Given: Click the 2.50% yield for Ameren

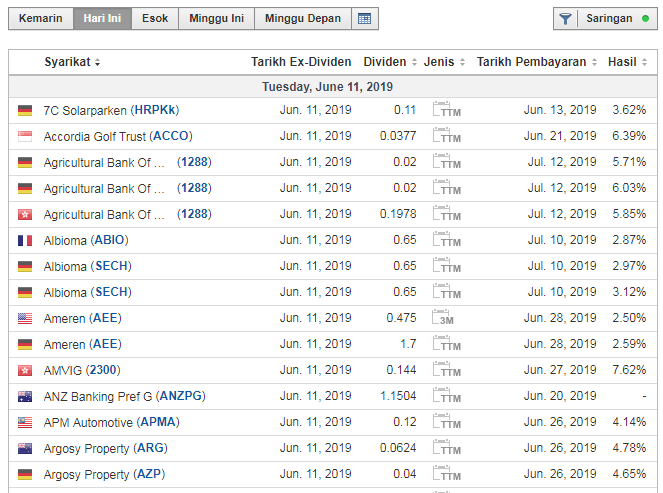Looking at the screenshot, I should pyautogui.click(x=629, y=318).
